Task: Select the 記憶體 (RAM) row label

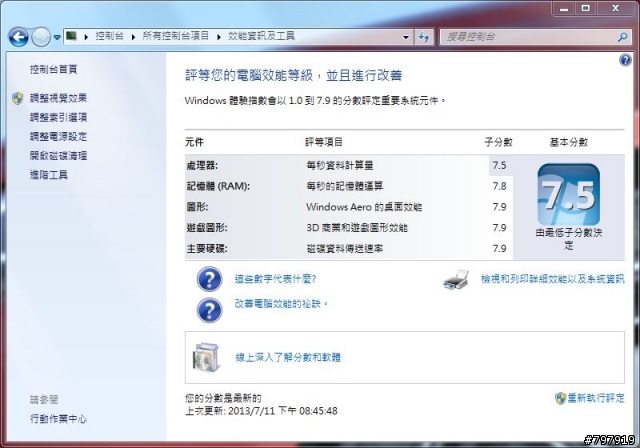Action: pos(218,186)
